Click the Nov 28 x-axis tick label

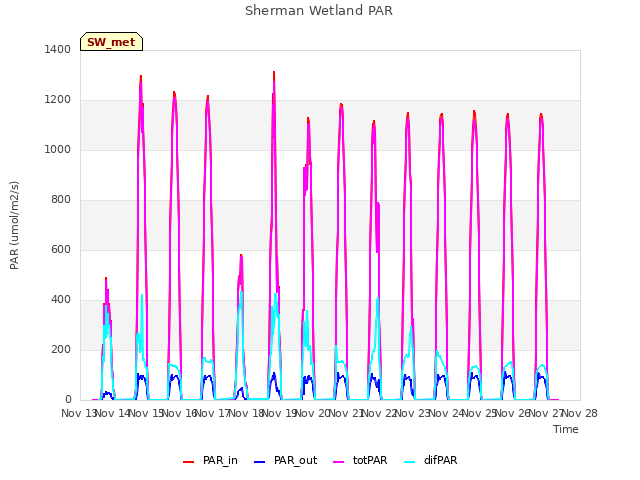pos(580,413)
